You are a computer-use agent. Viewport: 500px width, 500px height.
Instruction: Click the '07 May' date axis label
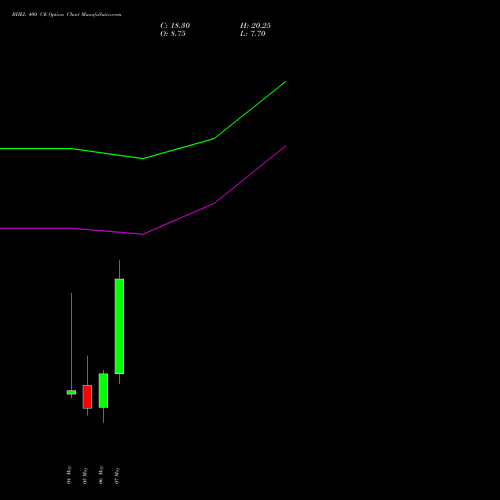pos(117,475)
